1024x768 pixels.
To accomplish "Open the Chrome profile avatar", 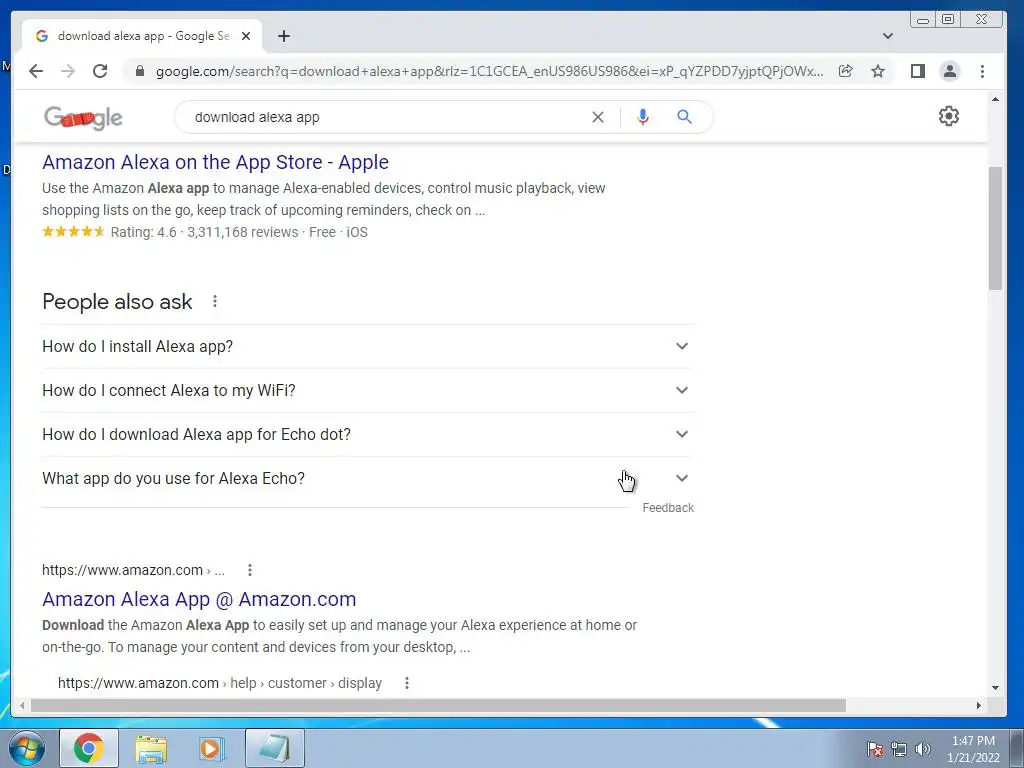I will 950,71.
